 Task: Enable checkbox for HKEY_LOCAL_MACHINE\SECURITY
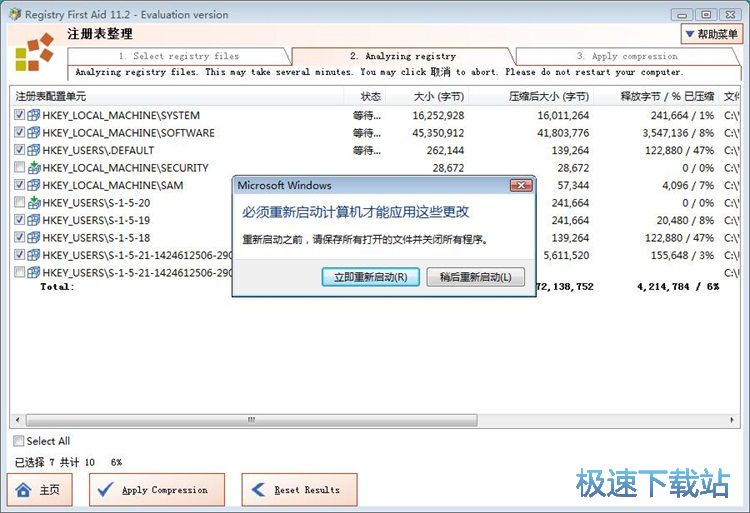tap(20, 167)
